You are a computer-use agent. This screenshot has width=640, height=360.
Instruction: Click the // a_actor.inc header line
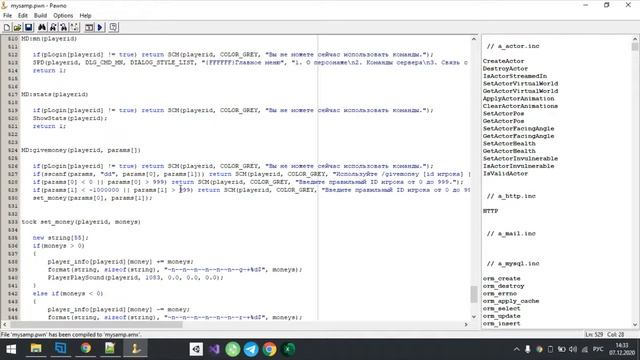point(513,46)
